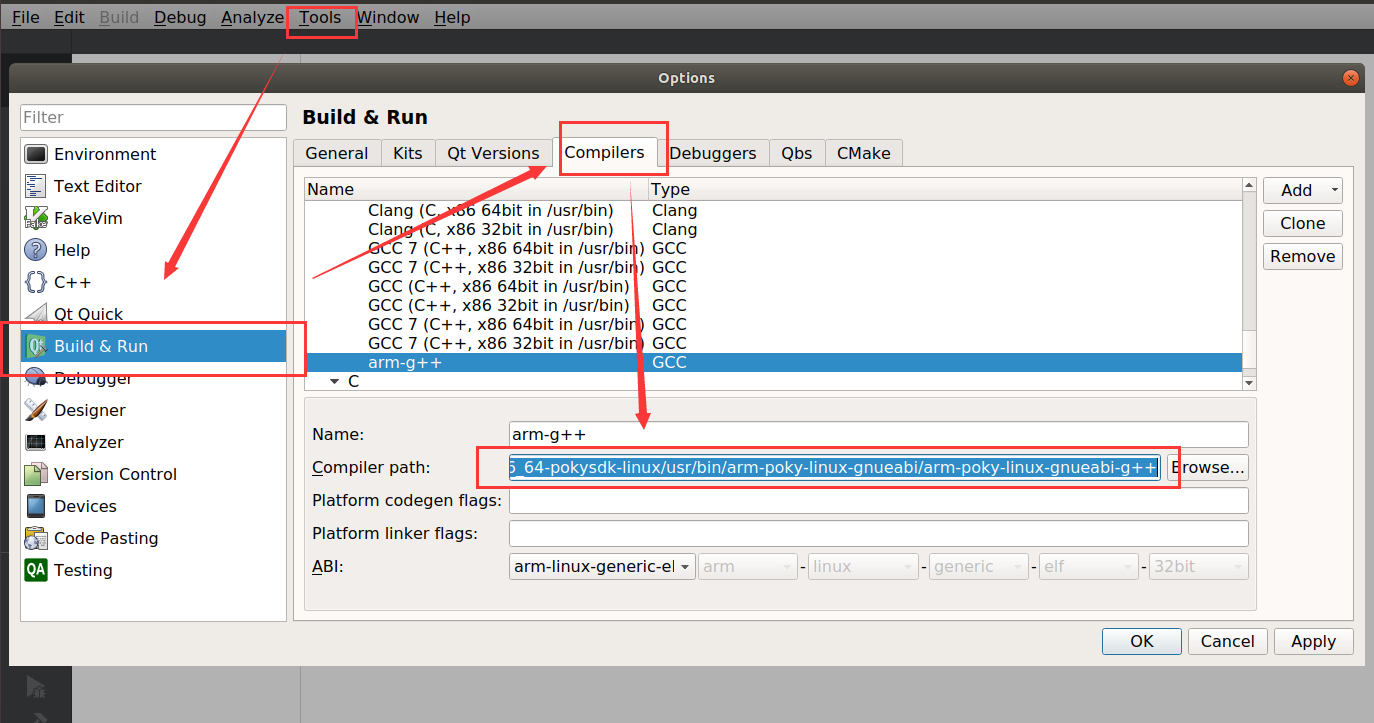Screen dimensions: 1374x723
Task: Select the C++ braces icon
Action: (36, 282)
